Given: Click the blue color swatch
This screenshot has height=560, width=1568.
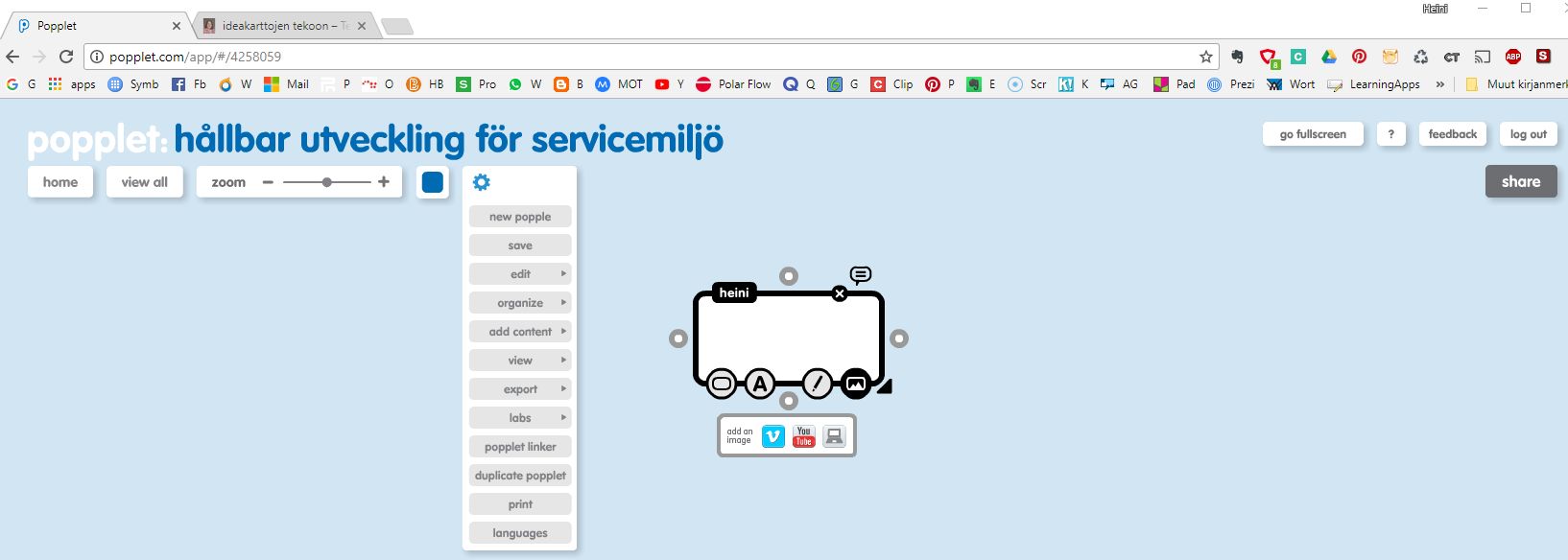Looking at the screenshot, I should (433, 182).
